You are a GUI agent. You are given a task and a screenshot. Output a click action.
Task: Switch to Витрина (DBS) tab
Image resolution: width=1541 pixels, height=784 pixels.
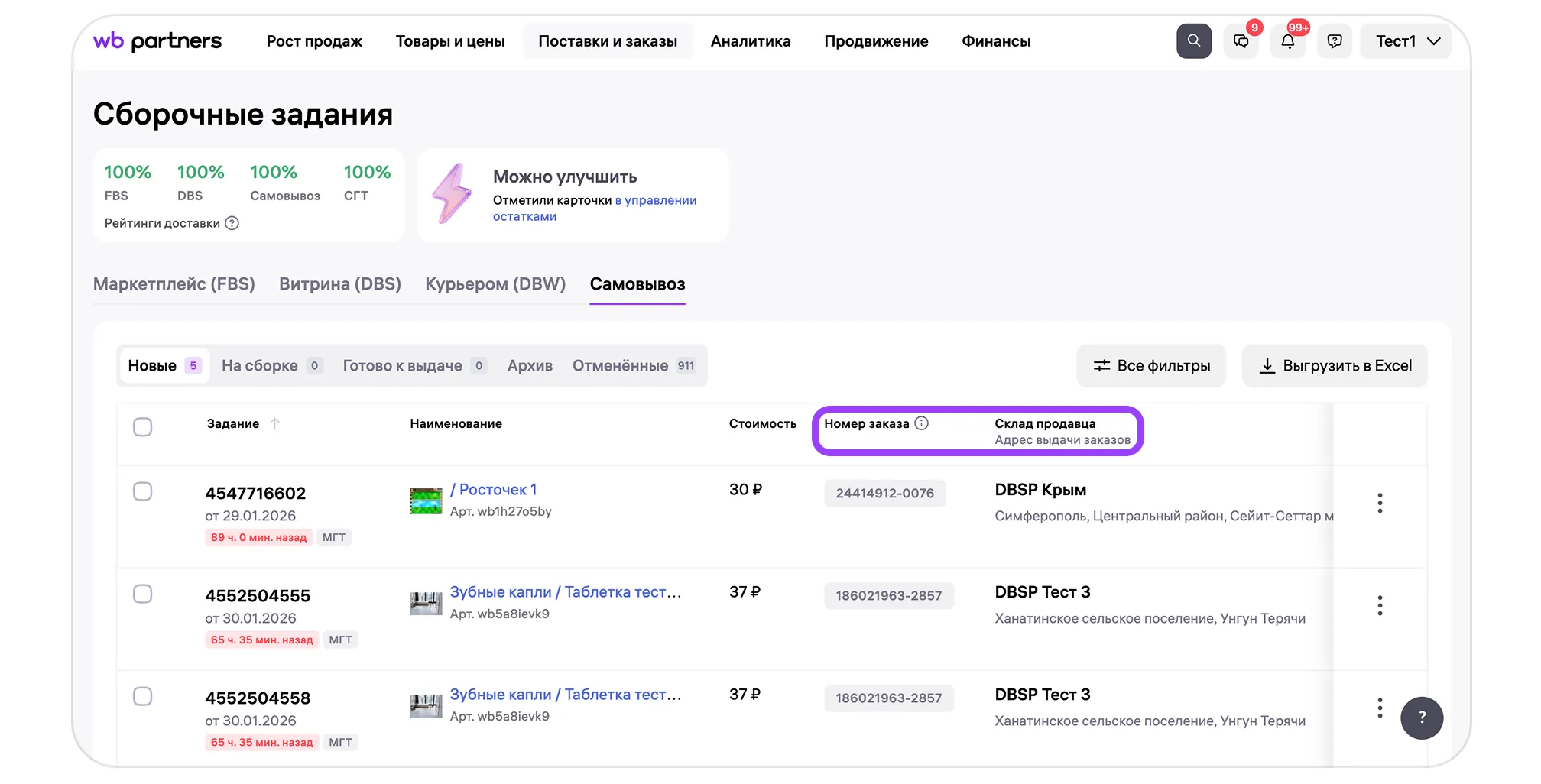click(339, 284)
